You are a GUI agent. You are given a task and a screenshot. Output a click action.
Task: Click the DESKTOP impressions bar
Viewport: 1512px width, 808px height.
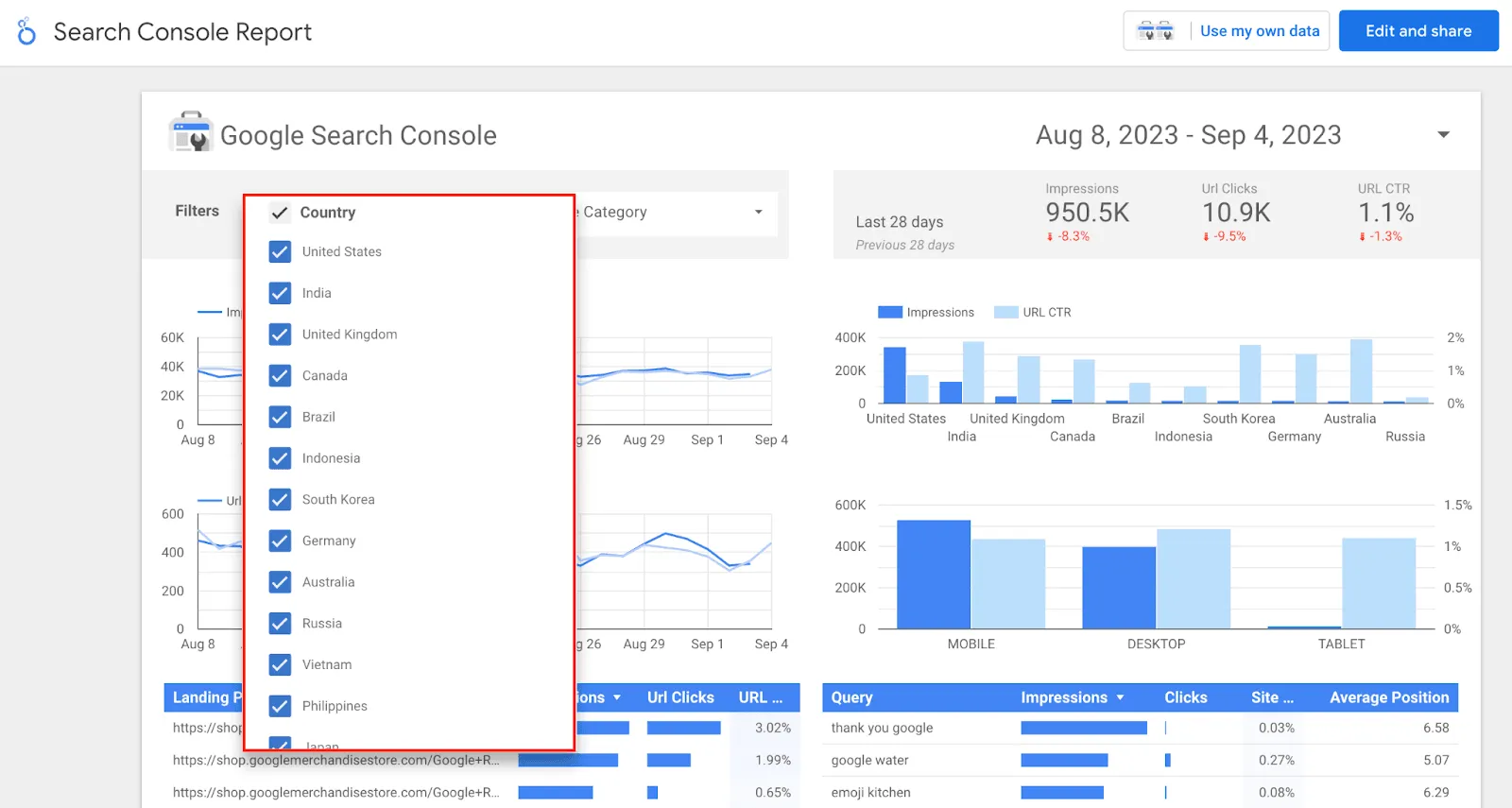pos(1119,588)
